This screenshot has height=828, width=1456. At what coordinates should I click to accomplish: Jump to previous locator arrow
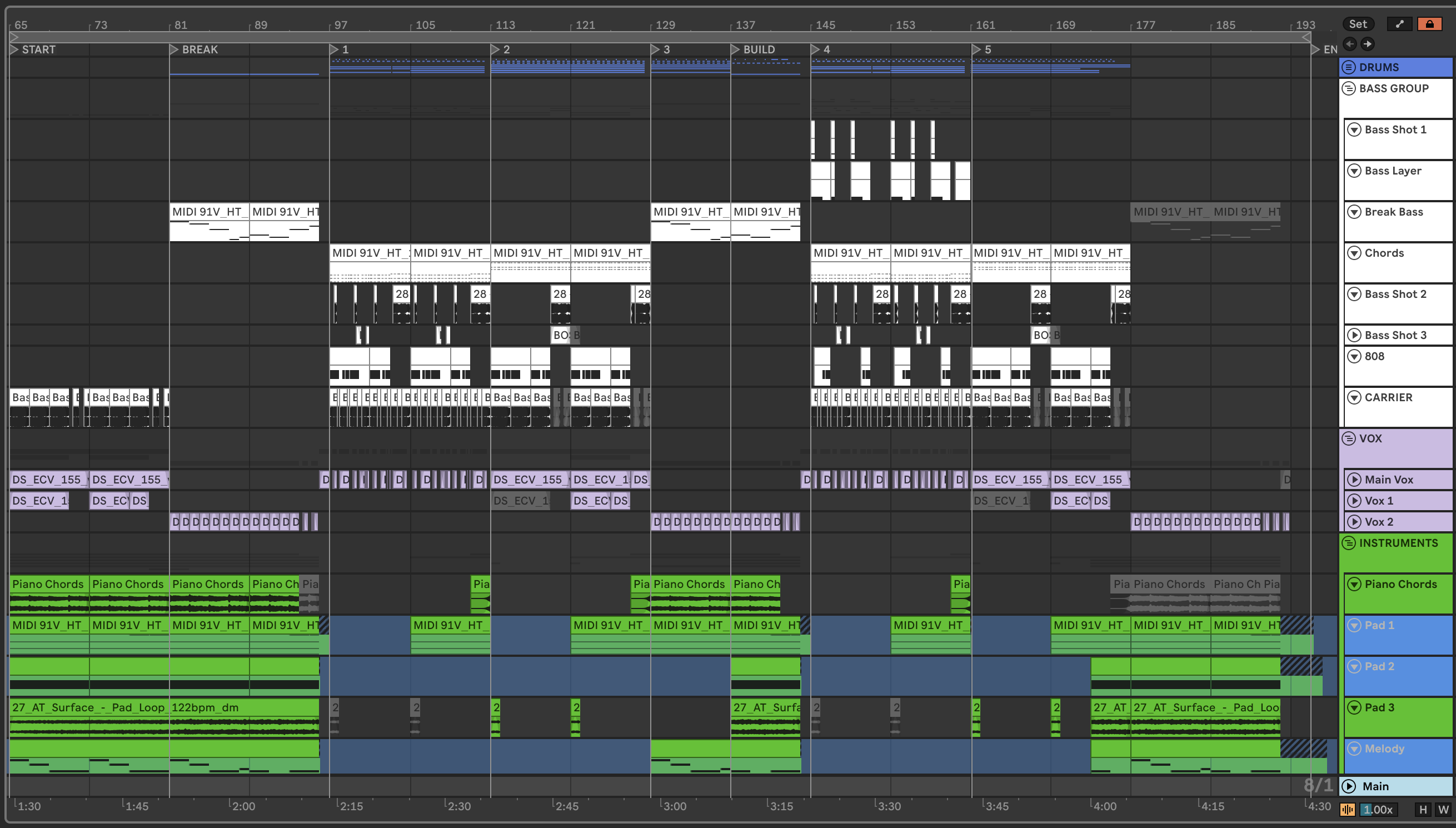point(1350,44)
